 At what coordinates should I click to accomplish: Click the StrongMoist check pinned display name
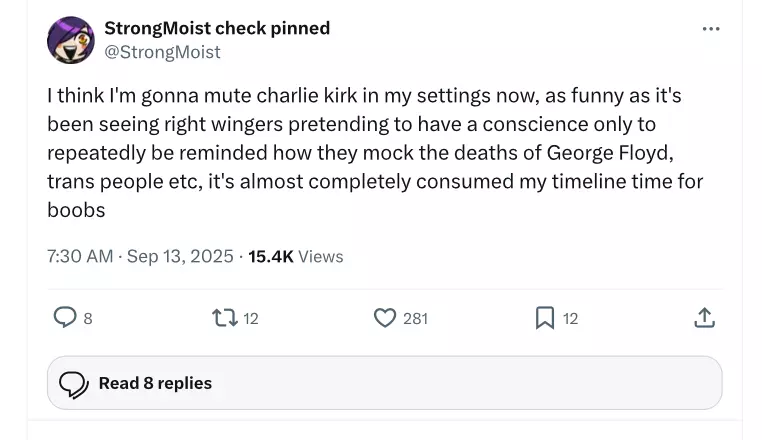(217, 28)
